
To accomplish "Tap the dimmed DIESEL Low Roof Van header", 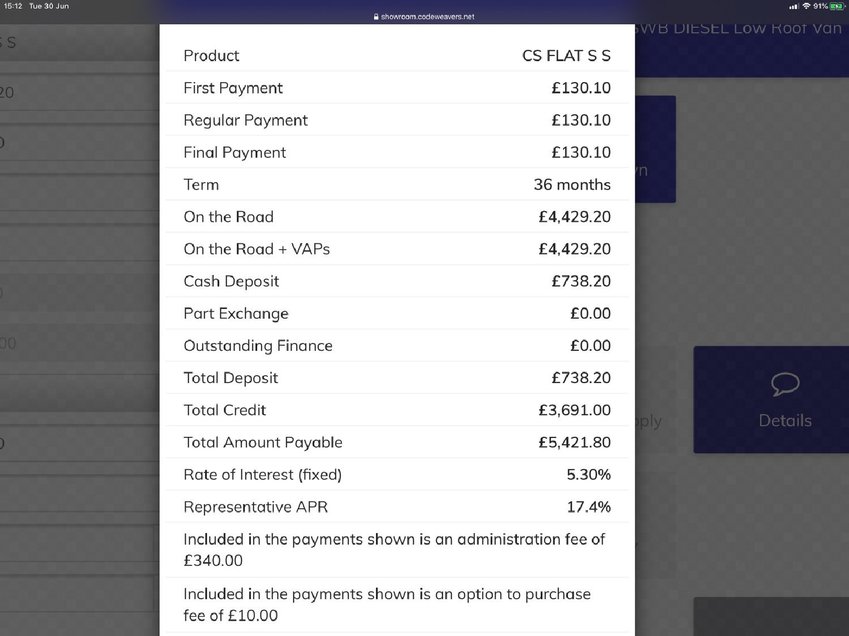I will click(739, 28).
